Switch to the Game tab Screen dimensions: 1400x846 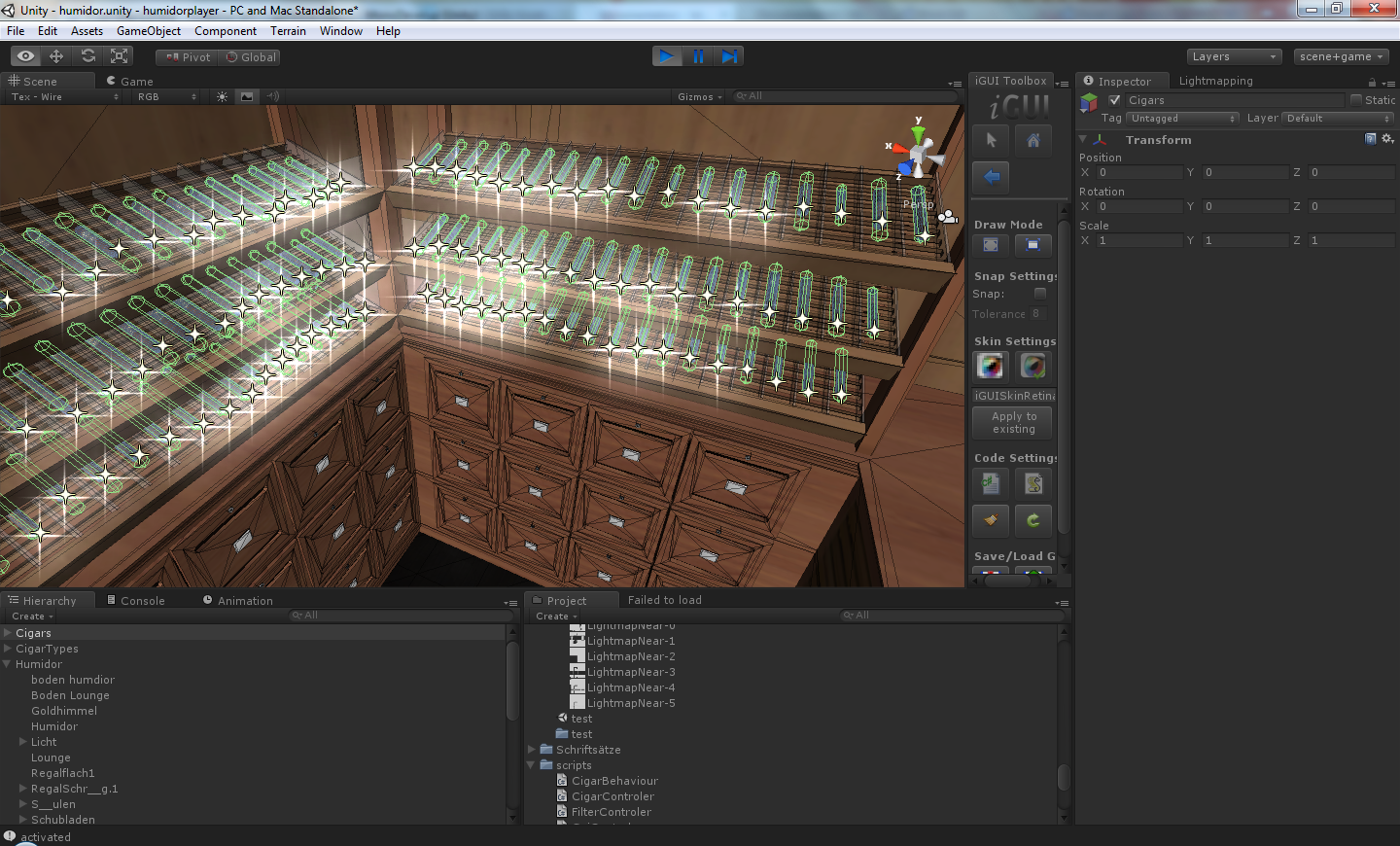coord(129,82)
